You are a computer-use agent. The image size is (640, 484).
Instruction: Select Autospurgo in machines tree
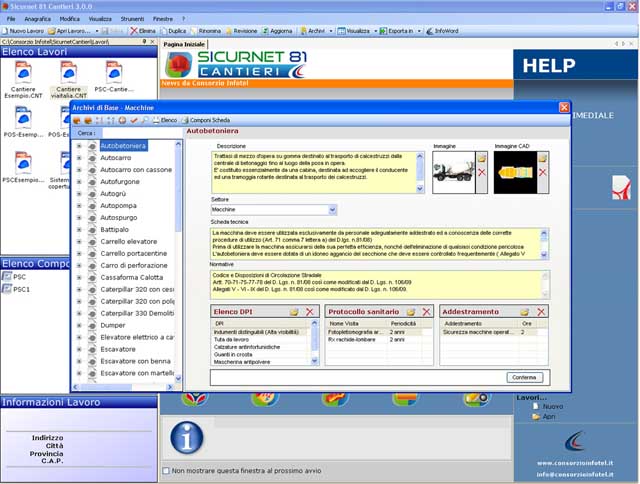[x=119, y=218]
